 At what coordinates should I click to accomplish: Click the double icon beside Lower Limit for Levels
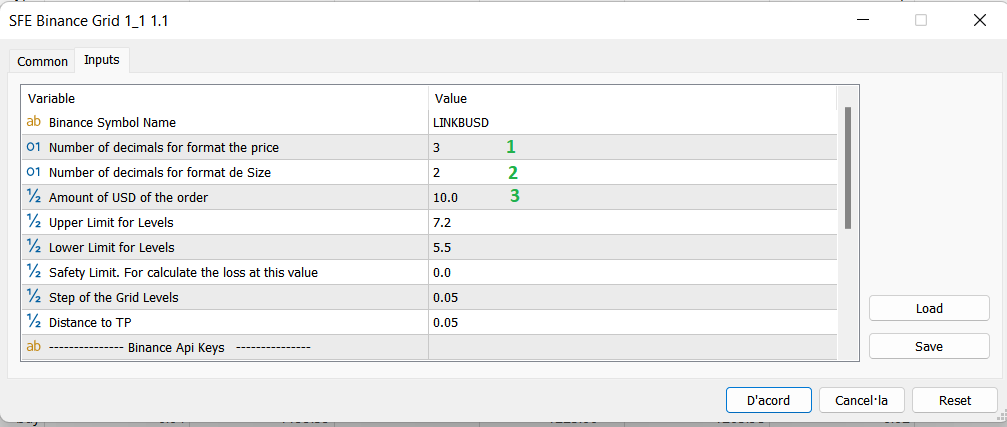(x=33, y=247)
